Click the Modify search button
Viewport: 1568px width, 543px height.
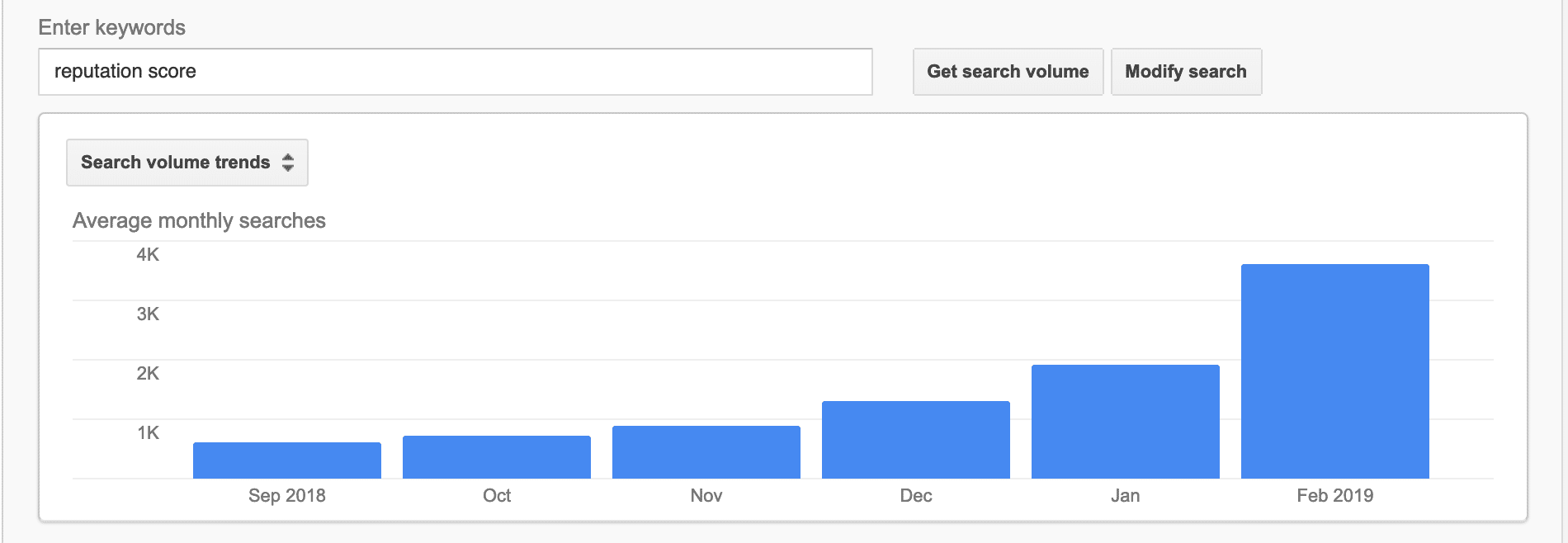tap(1186, 72)
